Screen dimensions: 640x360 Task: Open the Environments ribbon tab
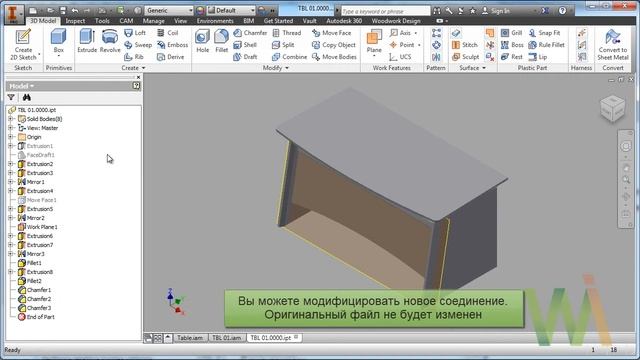pos(215,21)
